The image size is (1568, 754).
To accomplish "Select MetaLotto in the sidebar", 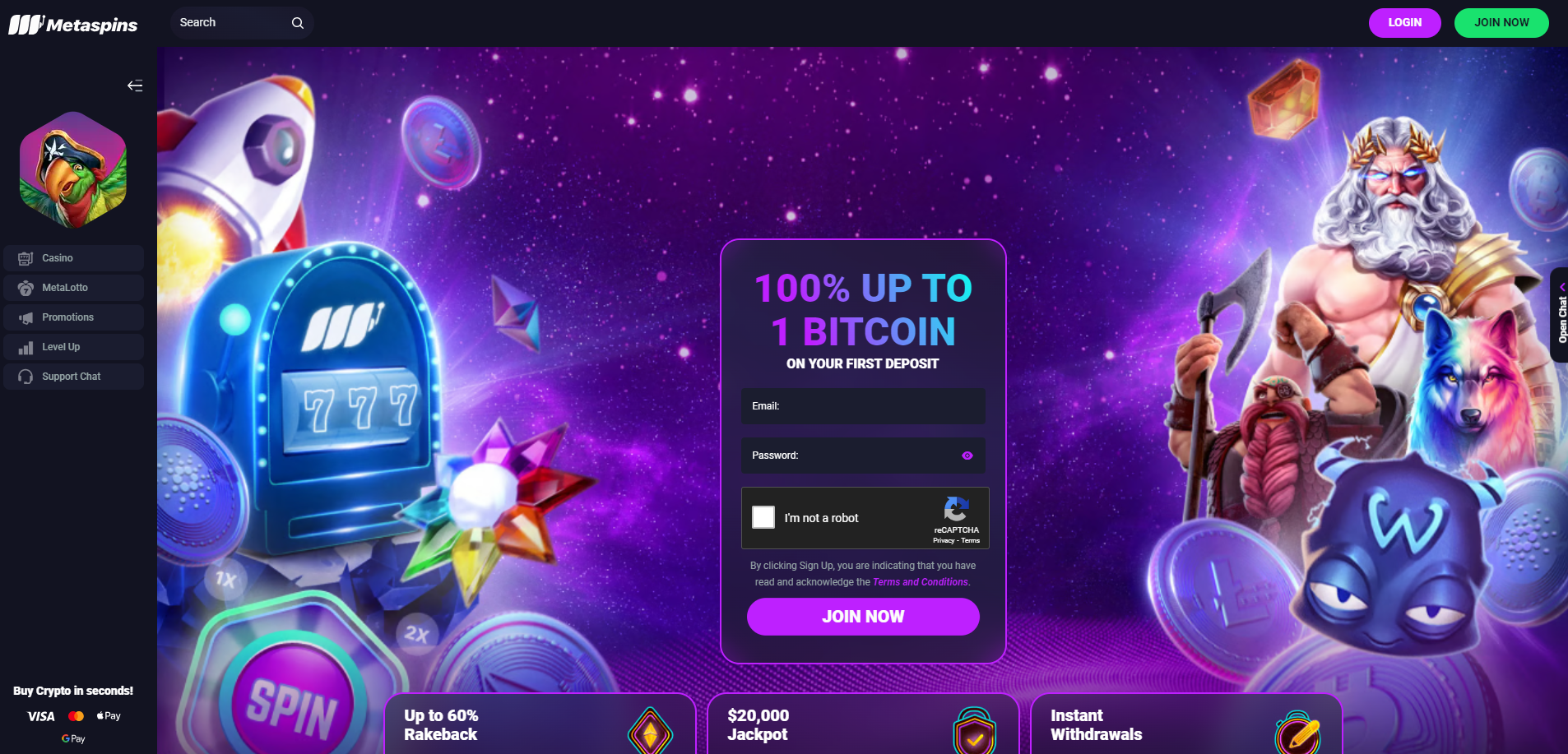I will click(73, 288).
